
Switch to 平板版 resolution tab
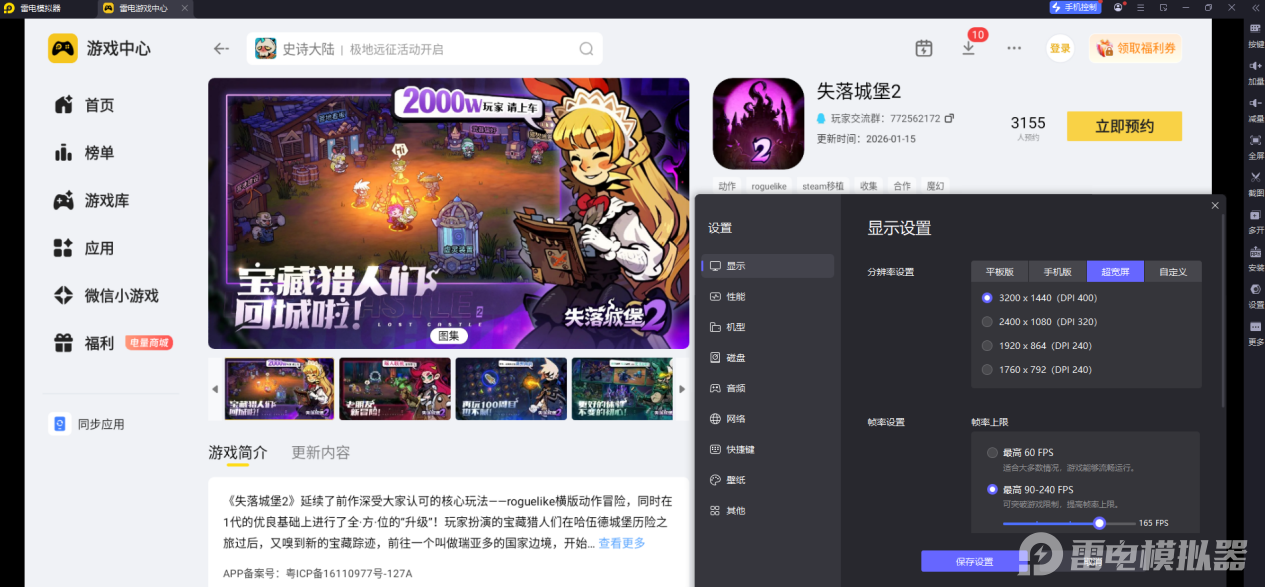tap(1000, 271)
